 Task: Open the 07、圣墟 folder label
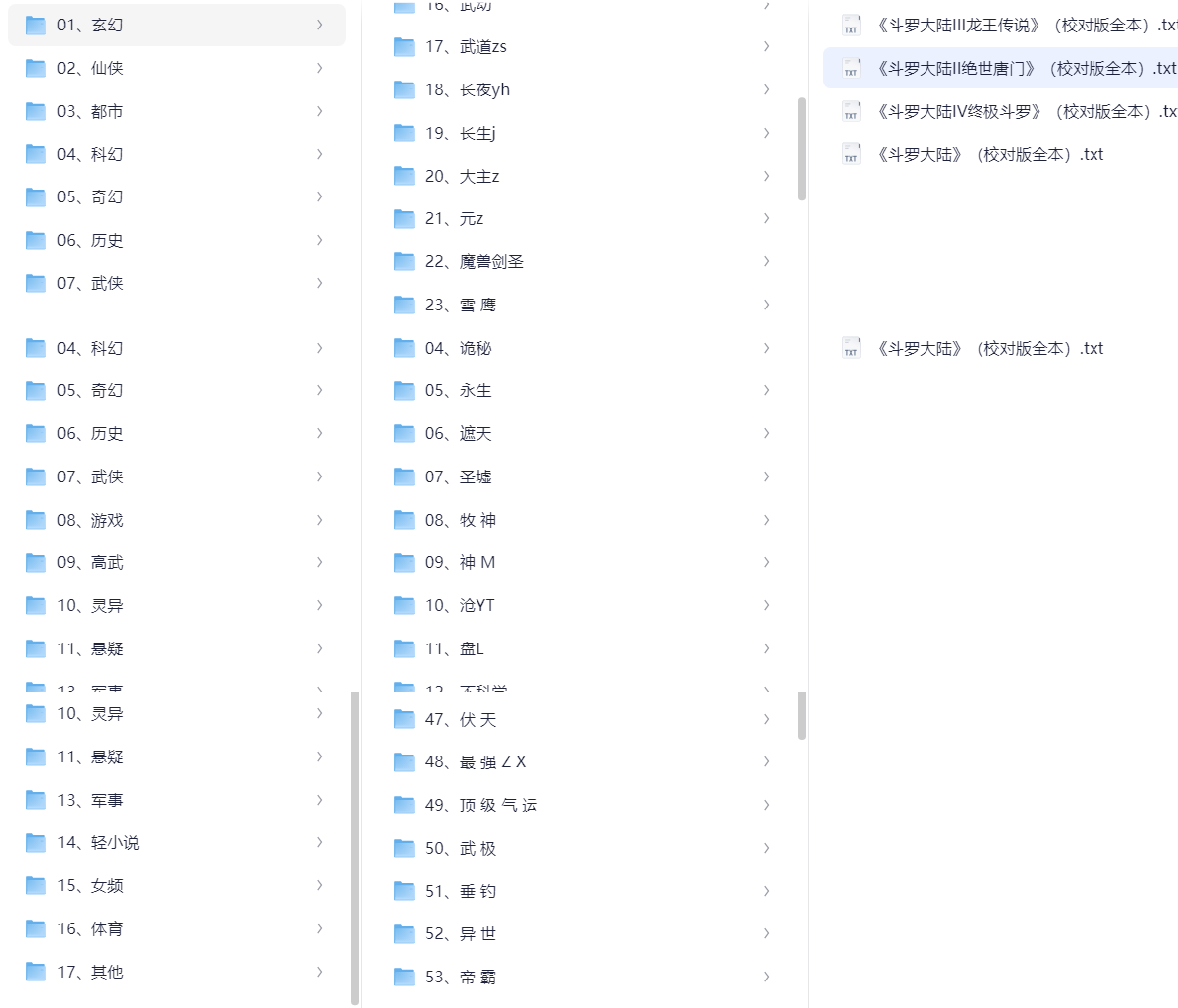458,476
